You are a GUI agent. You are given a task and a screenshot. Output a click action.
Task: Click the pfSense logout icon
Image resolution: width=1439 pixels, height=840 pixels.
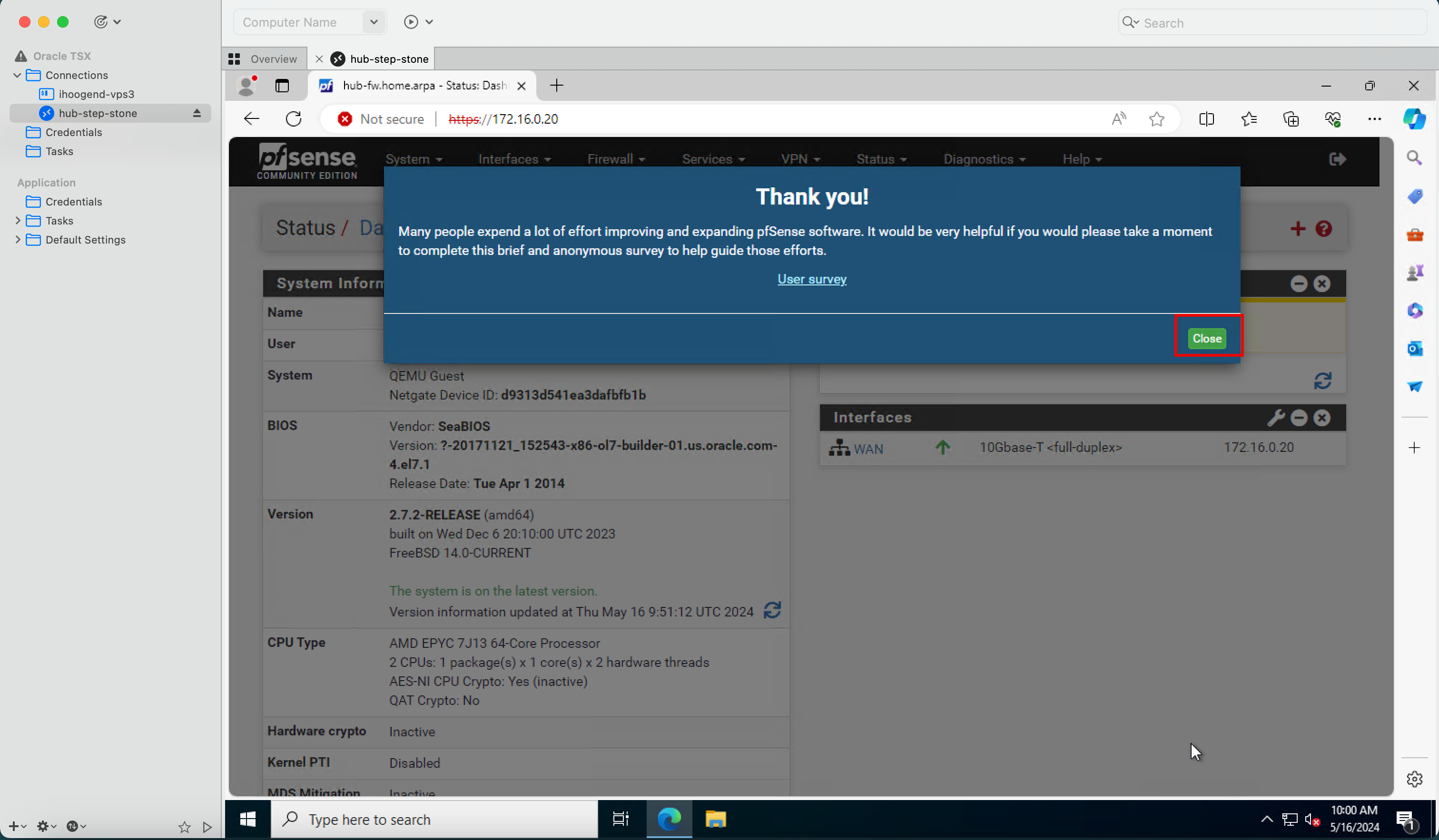(1337, 159)
